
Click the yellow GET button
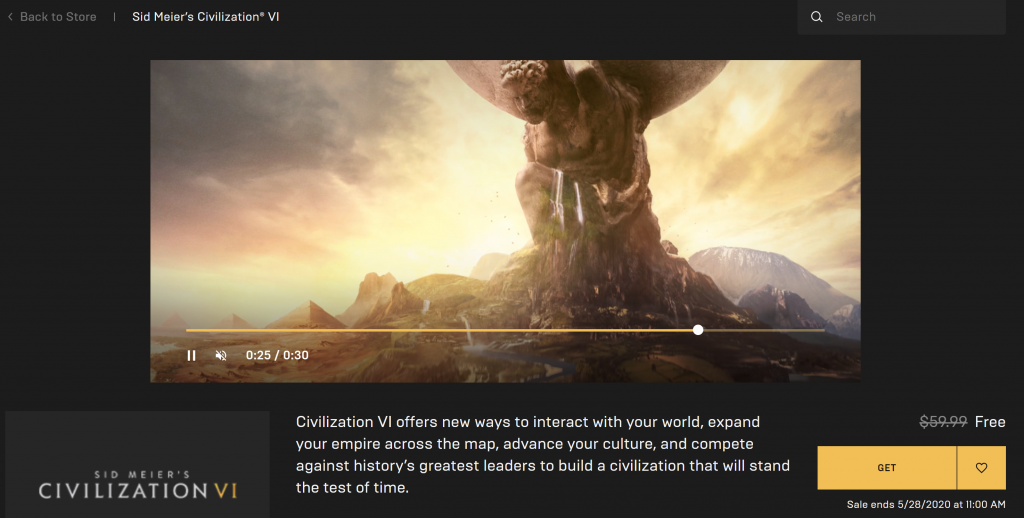coord(886,468)
